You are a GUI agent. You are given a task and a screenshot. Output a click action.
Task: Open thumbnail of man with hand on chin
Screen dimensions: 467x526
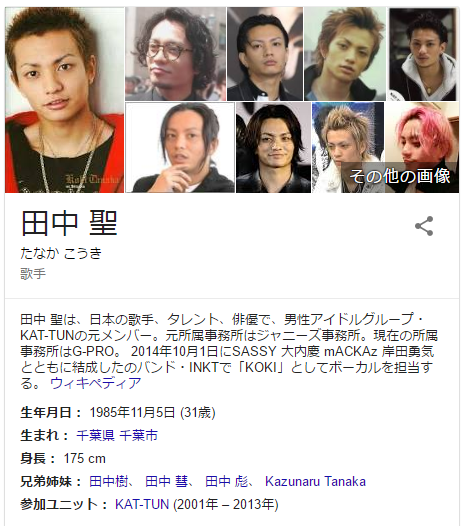(x=180, y=148)
